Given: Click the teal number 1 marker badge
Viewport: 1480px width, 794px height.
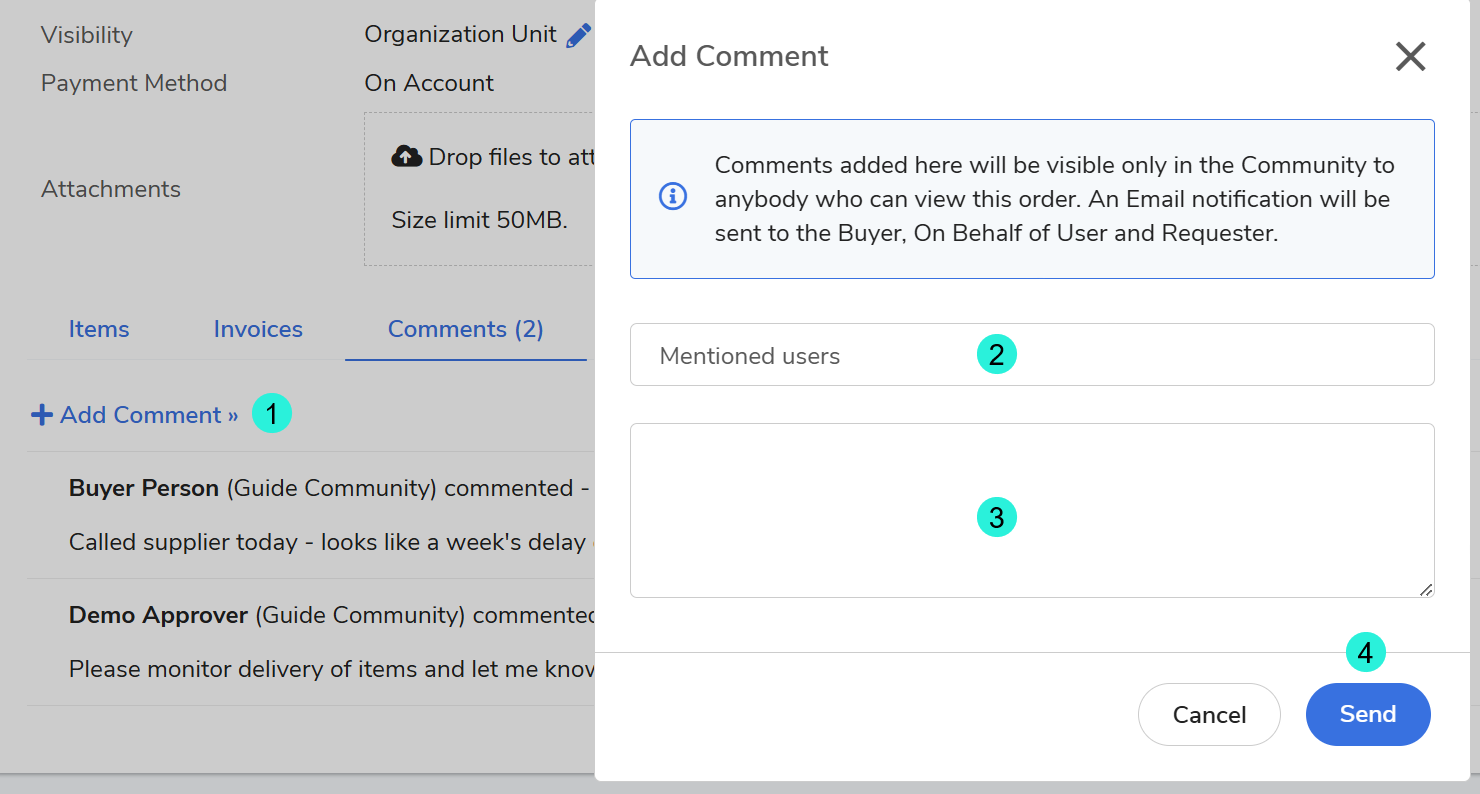Looking at the screenshot, I should (271, 414).
